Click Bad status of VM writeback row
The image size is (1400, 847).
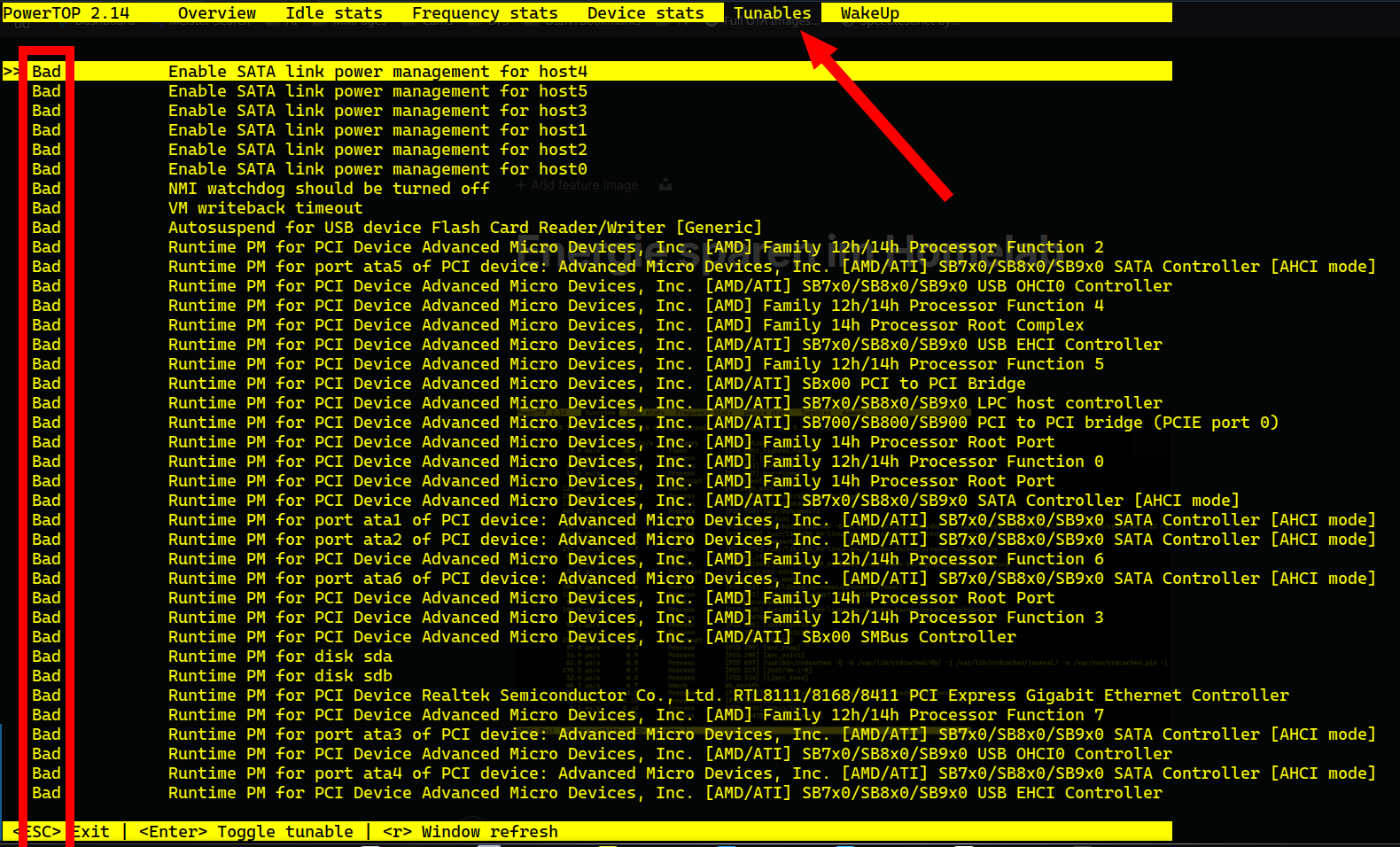click(46, 208)
